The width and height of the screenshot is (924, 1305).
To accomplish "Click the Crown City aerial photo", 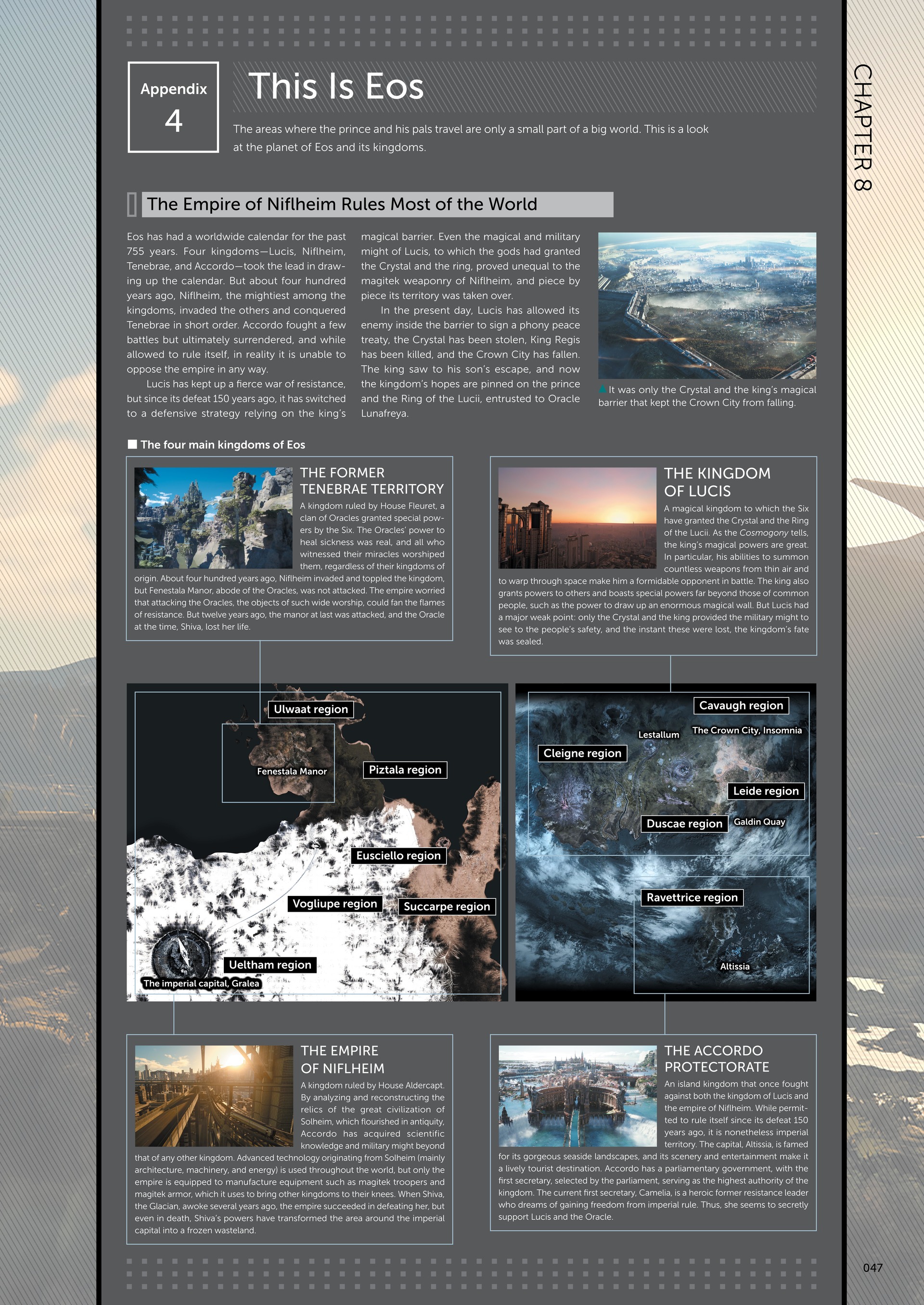I will pos(707,306).
